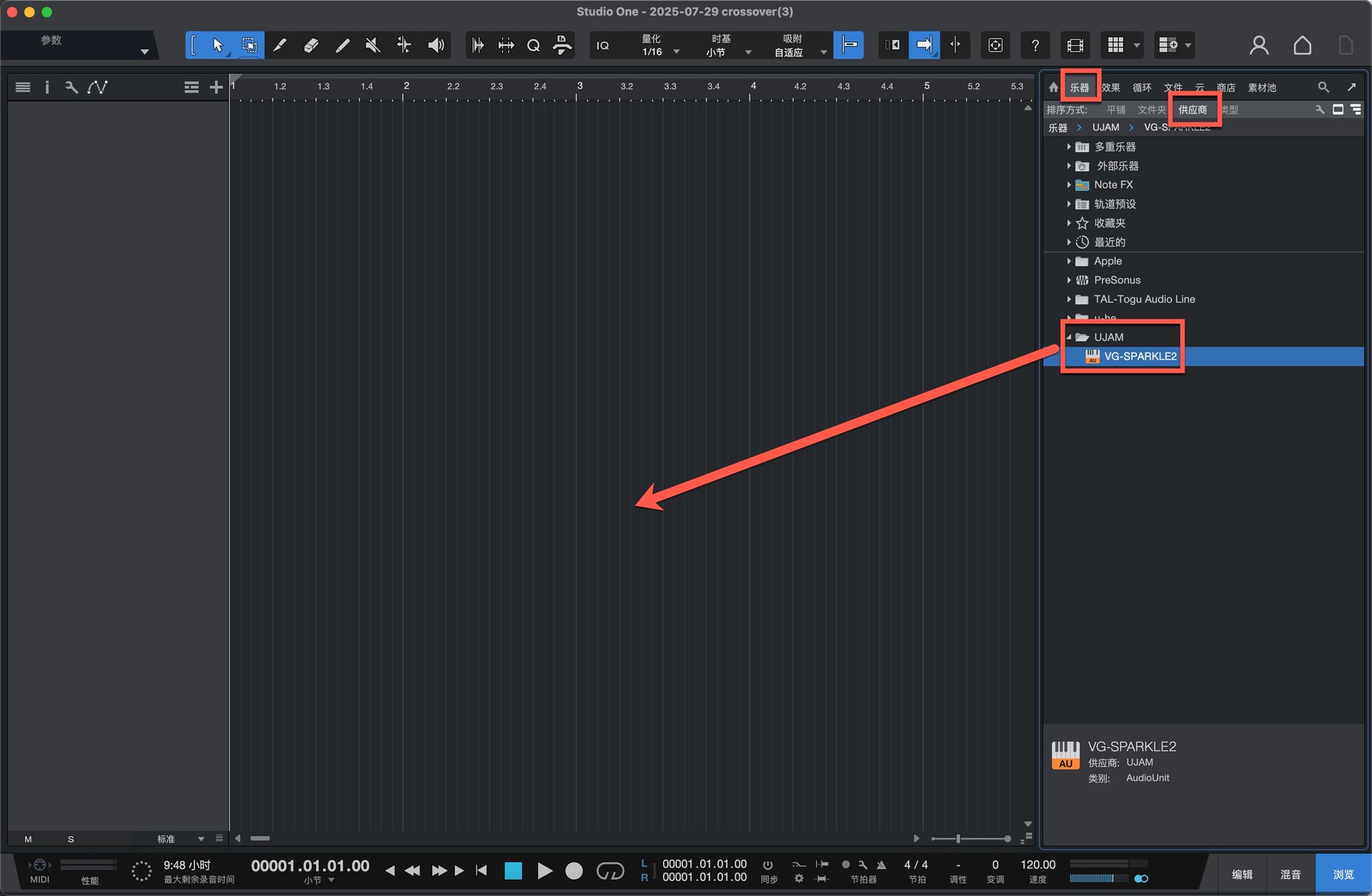Screen dimensions: 1372x896
Task: Open the inspector i icon
Action: (x=47, y=87)
